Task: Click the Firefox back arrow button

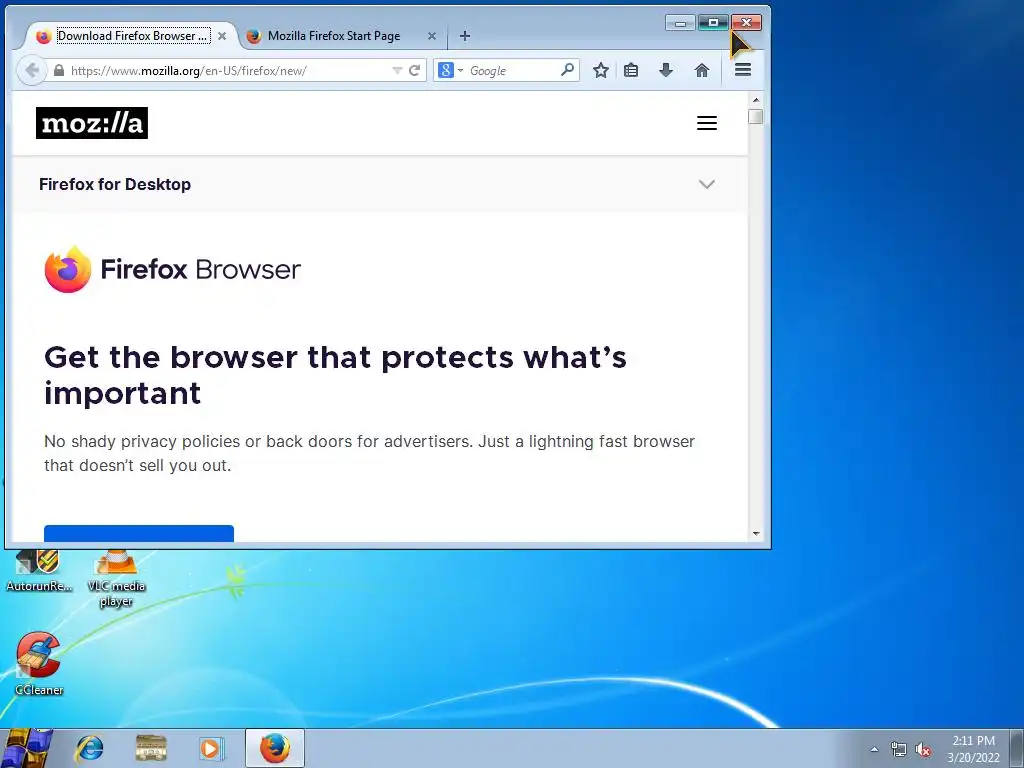Action: click(31, 71)
